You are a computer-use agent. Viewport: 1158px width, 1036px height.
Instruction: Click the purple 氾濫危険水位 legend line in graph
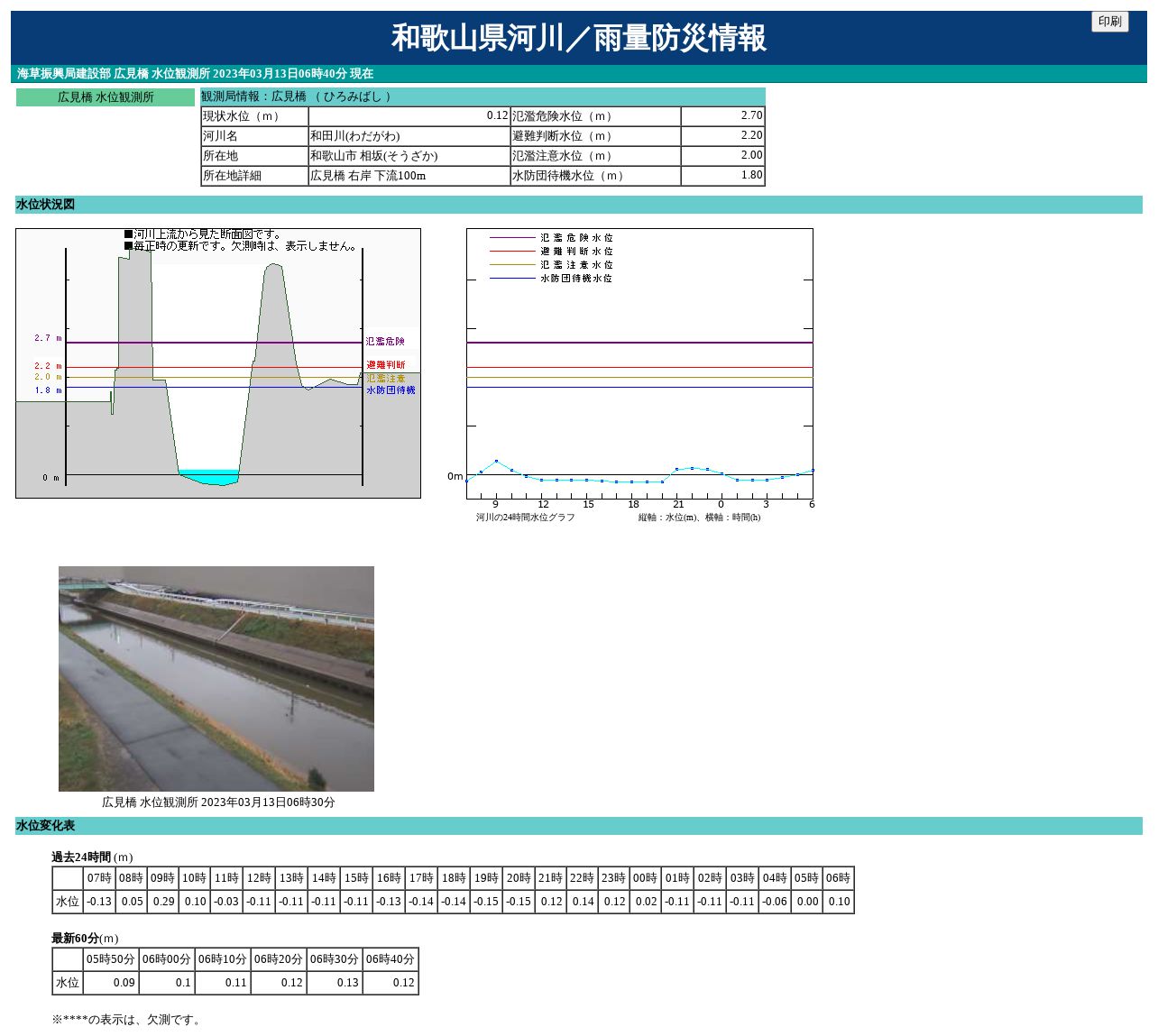point(512,238)
